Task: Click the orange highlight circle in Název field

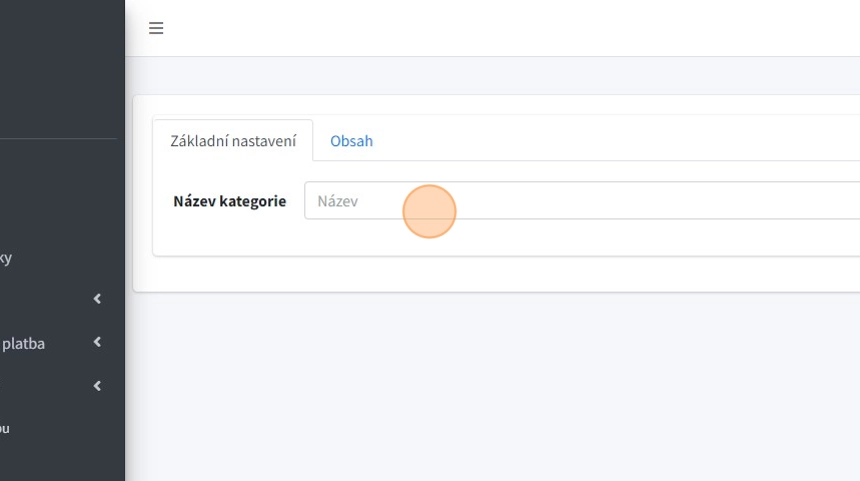Action: [x=430, y=211]
